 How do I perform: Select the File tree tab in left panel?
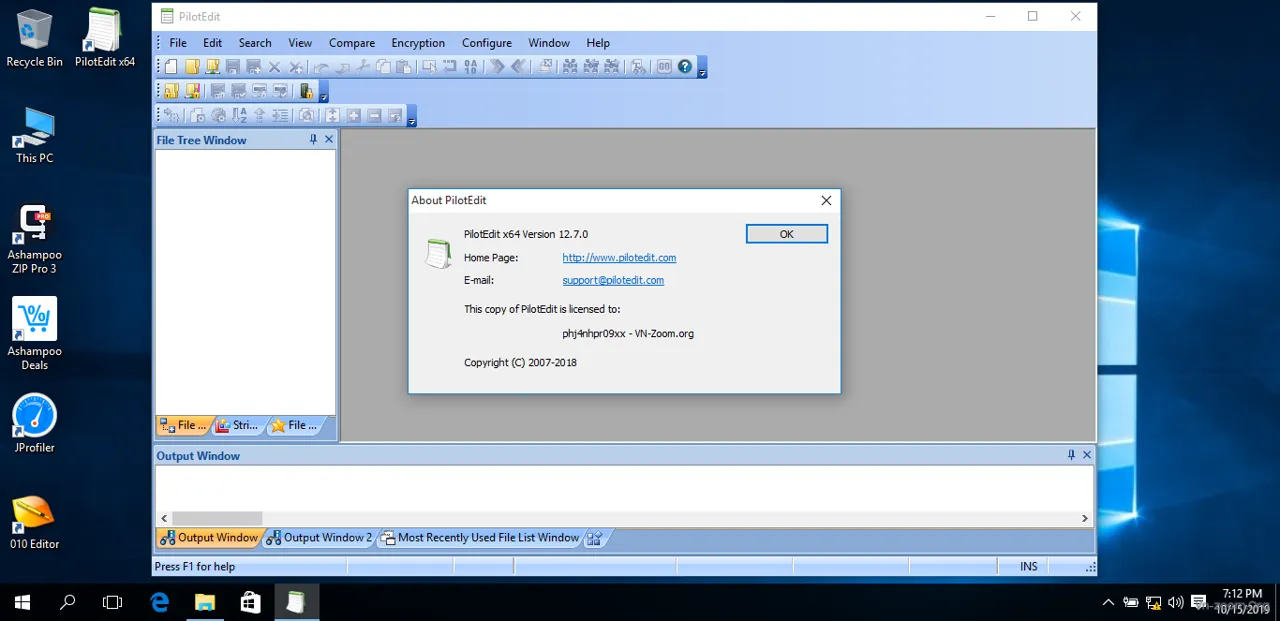pos(183,425)
